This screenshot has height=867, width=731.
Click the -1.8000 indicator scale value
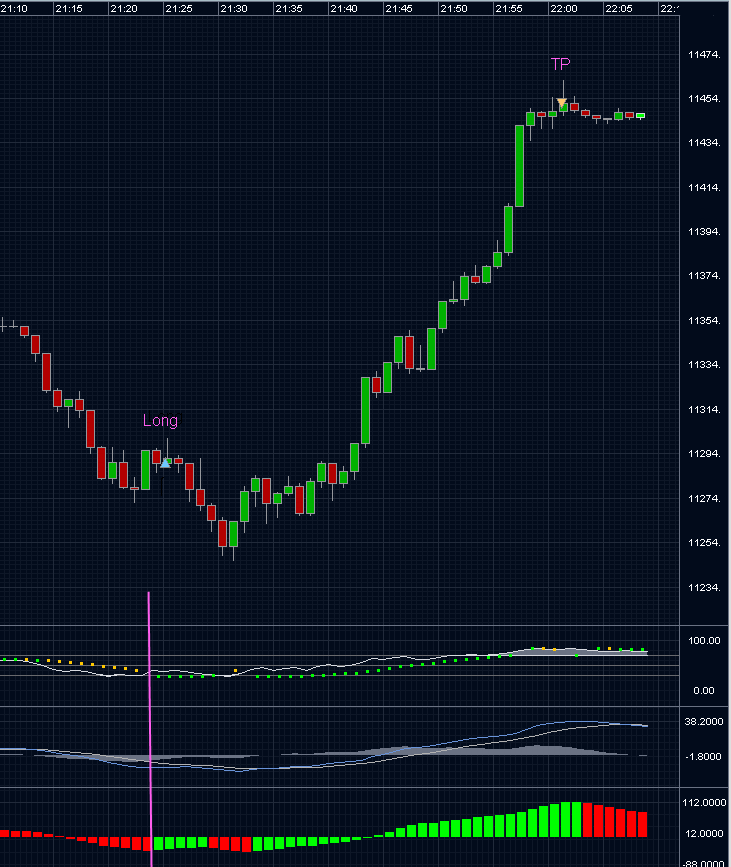pyautogui.click(x=703, y=756)
